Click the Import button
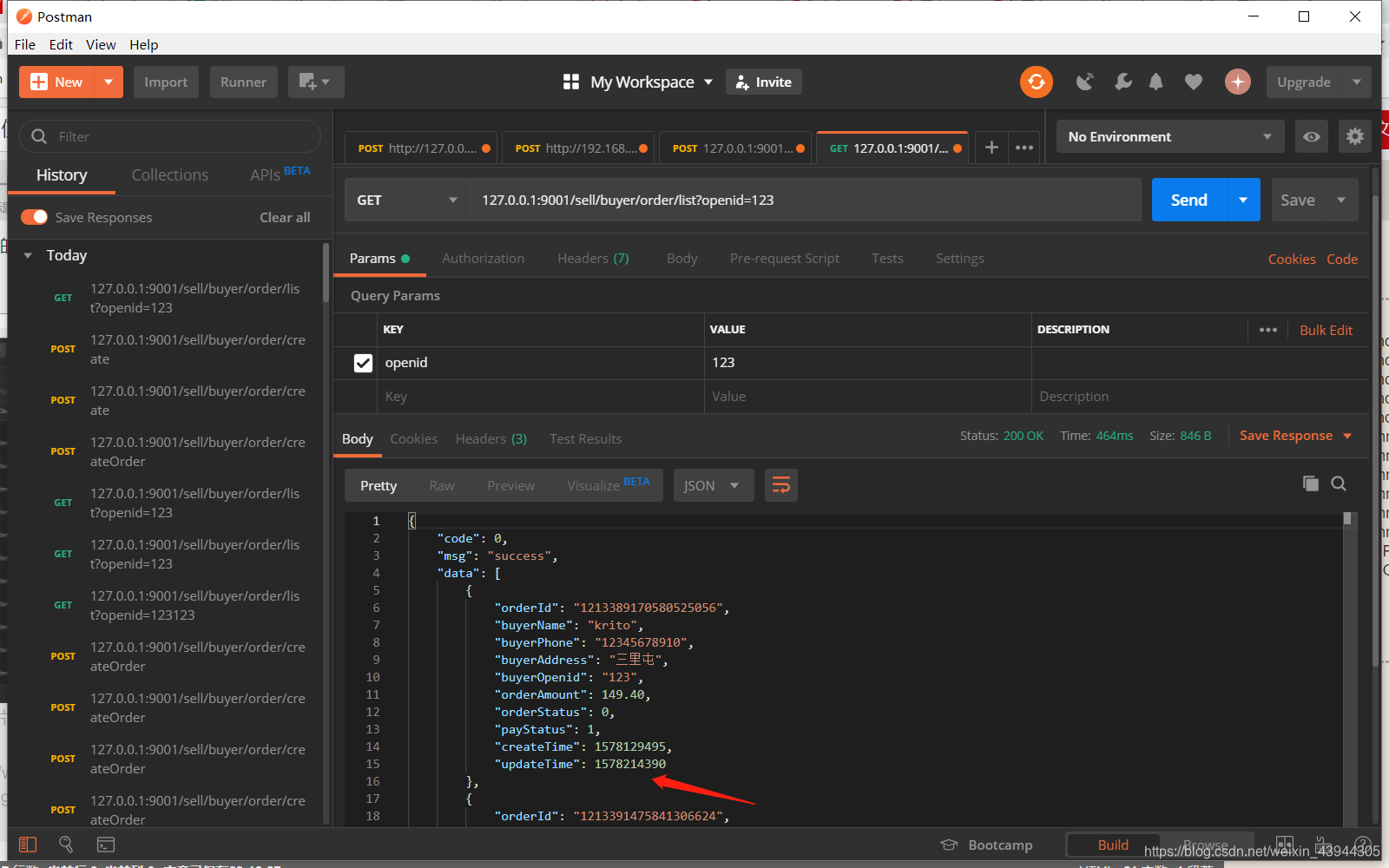 [x=166, y=82]
